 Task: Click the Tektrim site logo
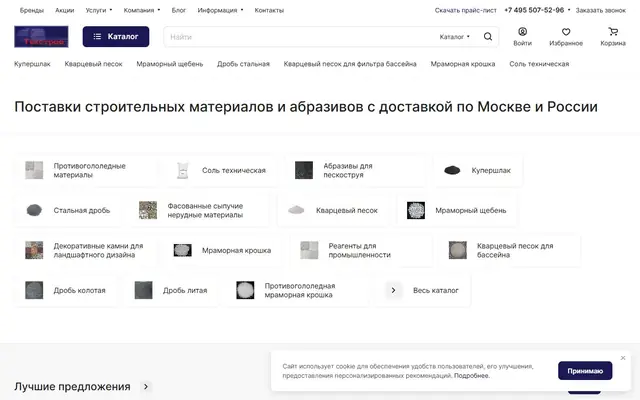[41, 37]
